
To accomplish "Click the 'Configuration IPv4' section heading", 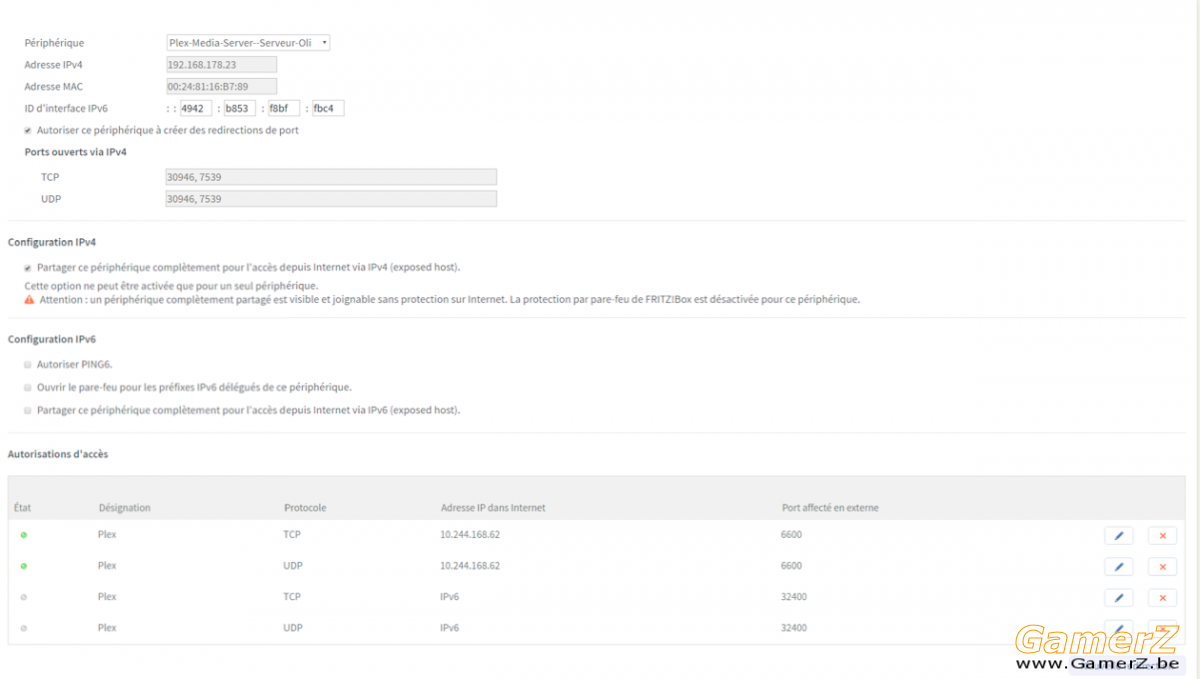I will click(x=52, y=243).
